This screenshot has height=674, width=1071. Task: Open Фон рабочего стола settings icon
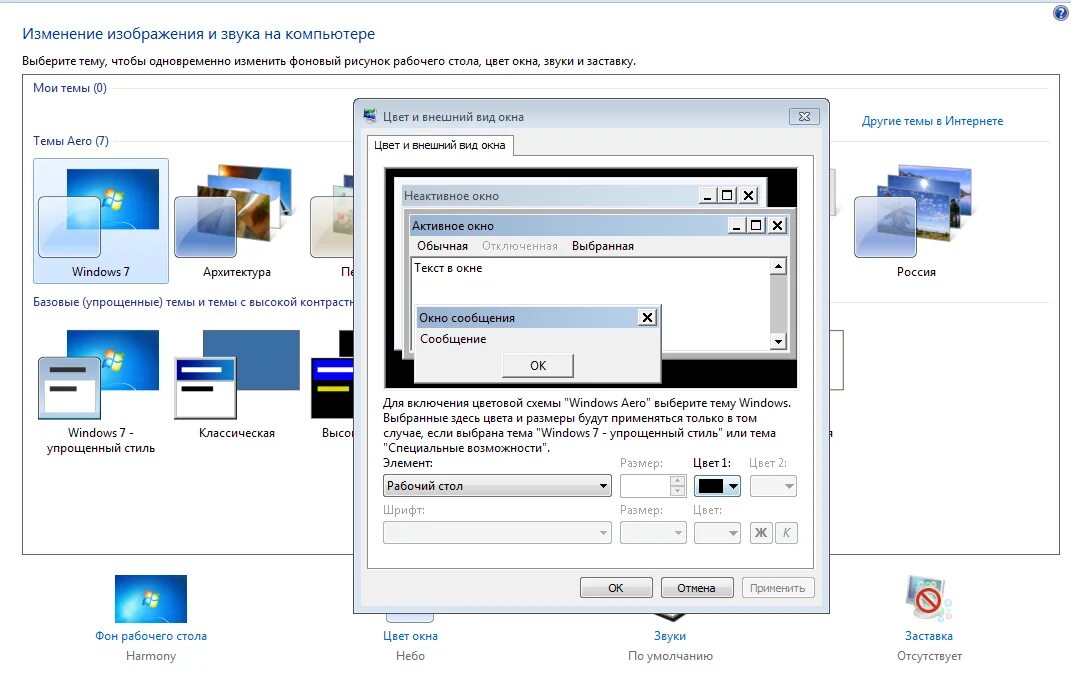pos(150,598)
